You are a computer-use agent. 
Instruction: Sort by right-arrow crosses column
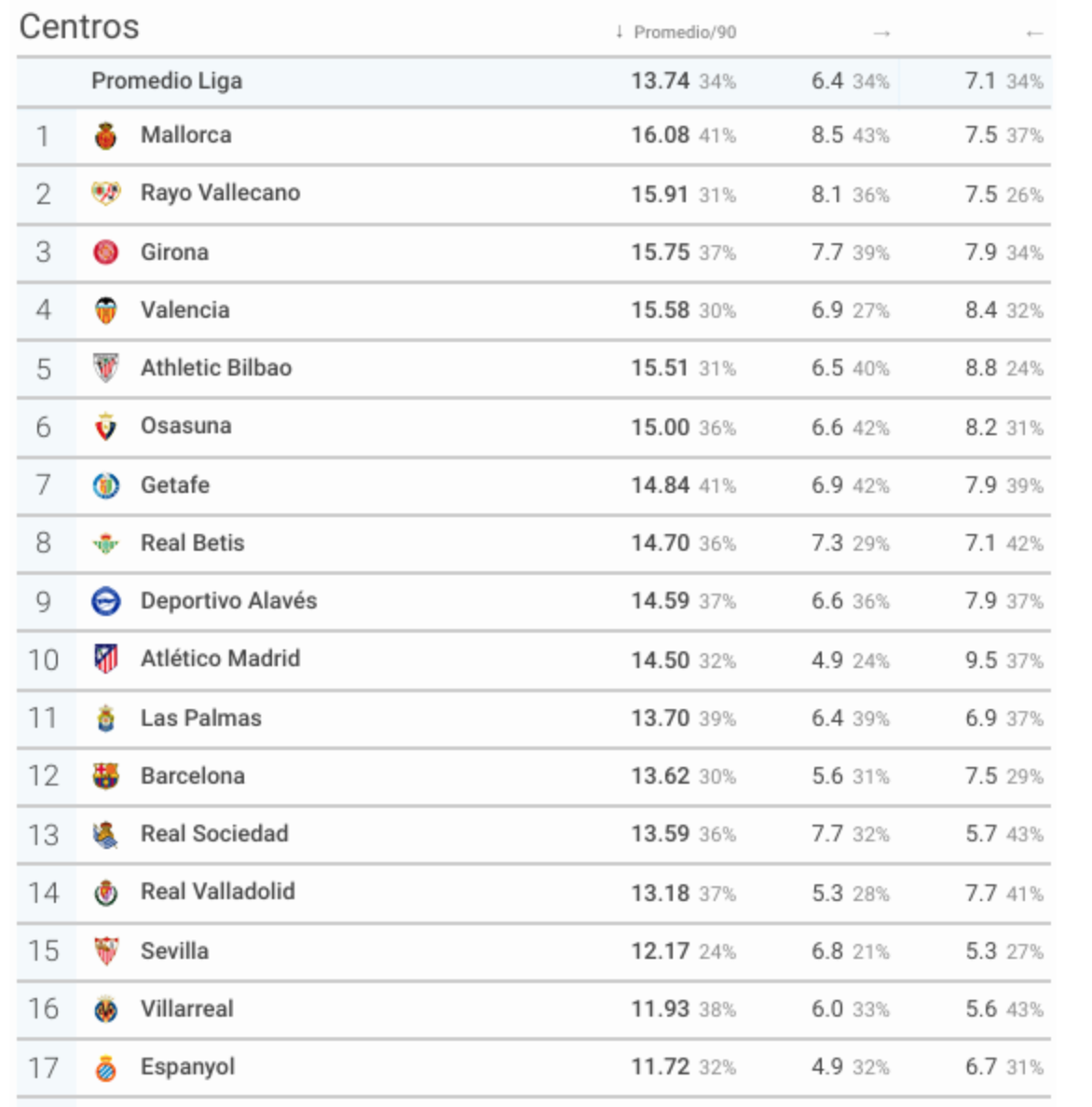880,34
